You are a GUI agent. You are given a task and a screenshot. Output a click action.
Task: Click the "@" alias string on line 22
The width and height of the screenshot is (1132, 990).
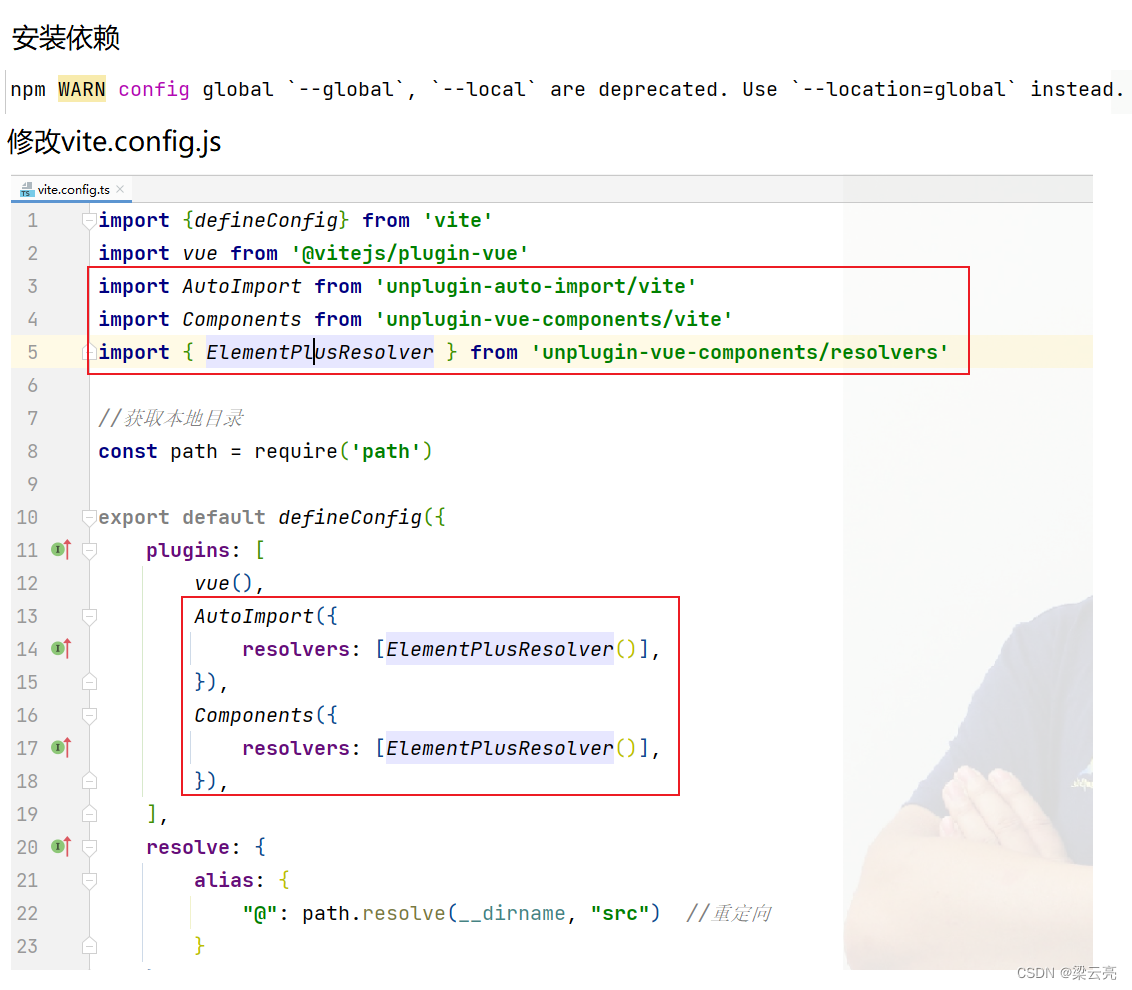click(260, 913)
